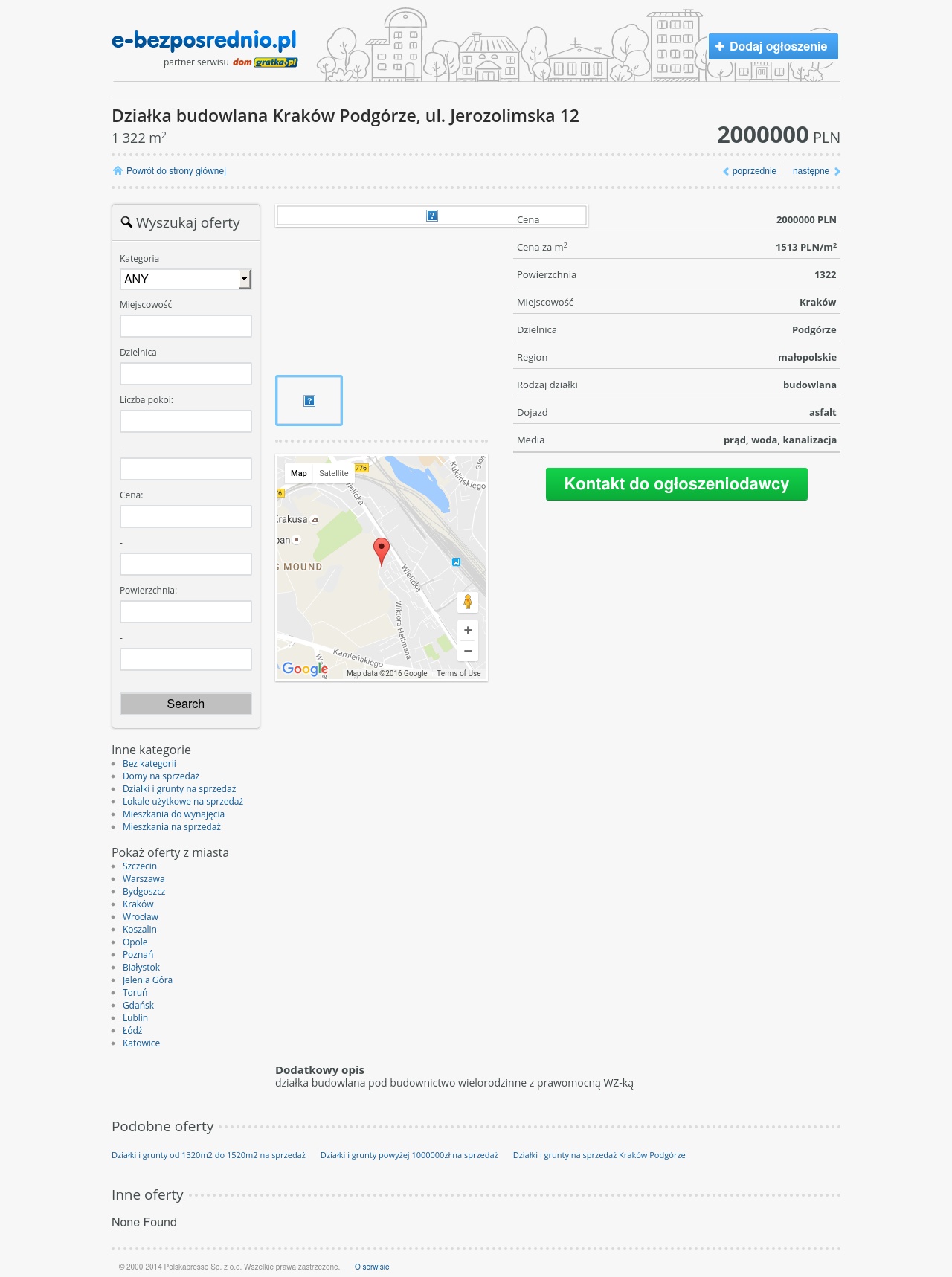
Task: Click the Google logo on the map
Action: [x=305, y=669]
